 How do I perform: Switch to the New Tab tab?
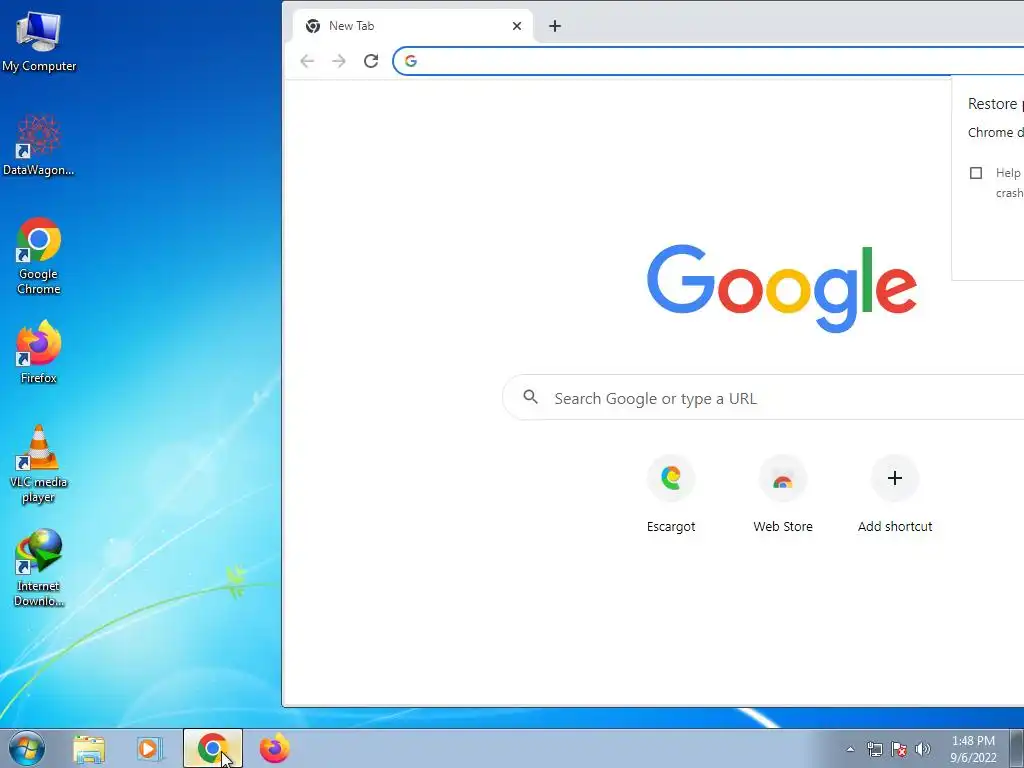(413, 26)
